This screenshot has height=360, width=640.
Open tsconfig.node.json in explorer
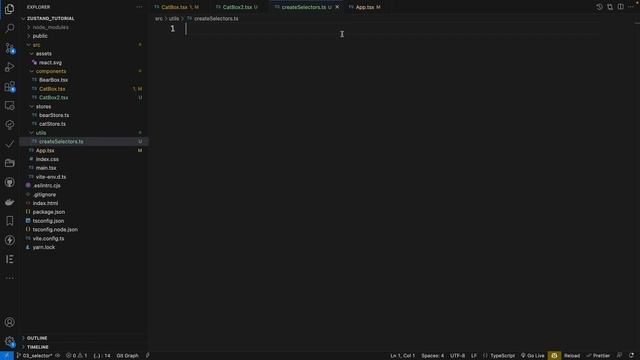click(x=55, y=229)
